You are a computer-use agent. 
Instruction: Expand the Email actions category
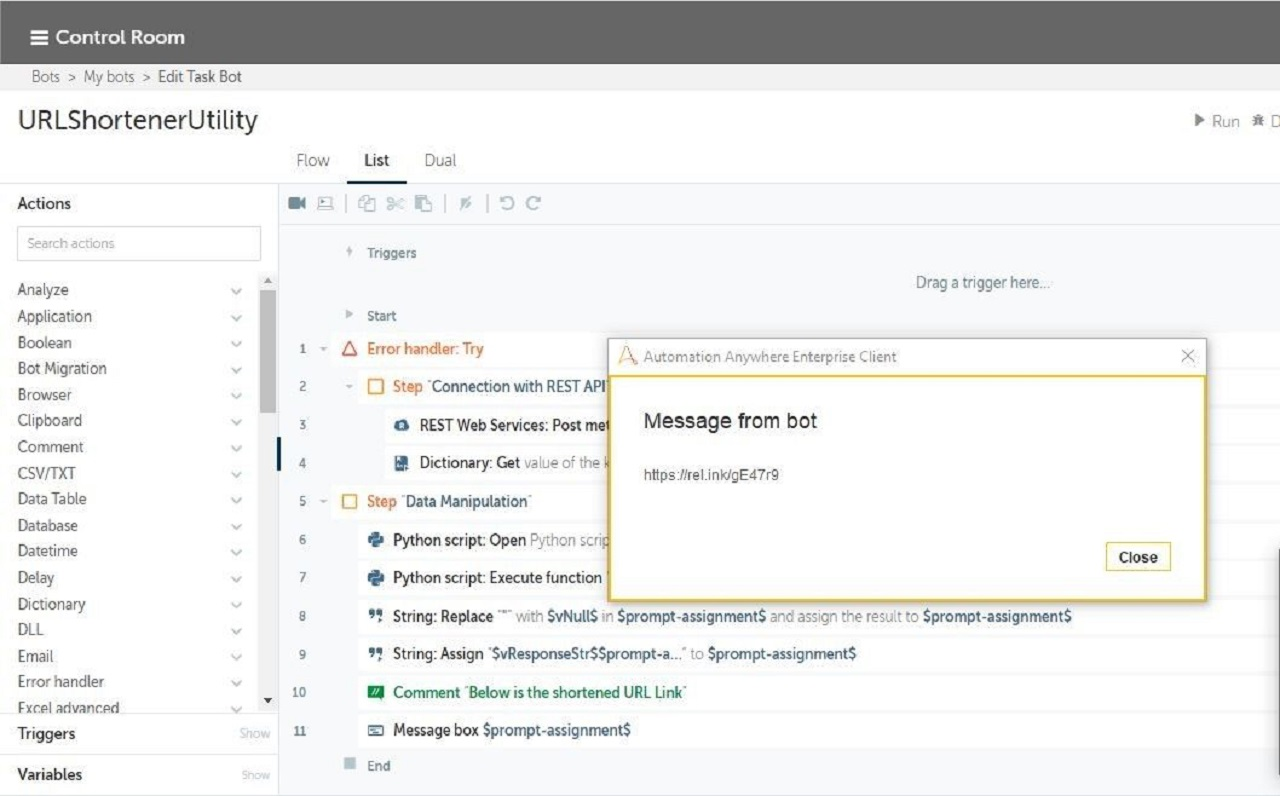click(236, 657)
